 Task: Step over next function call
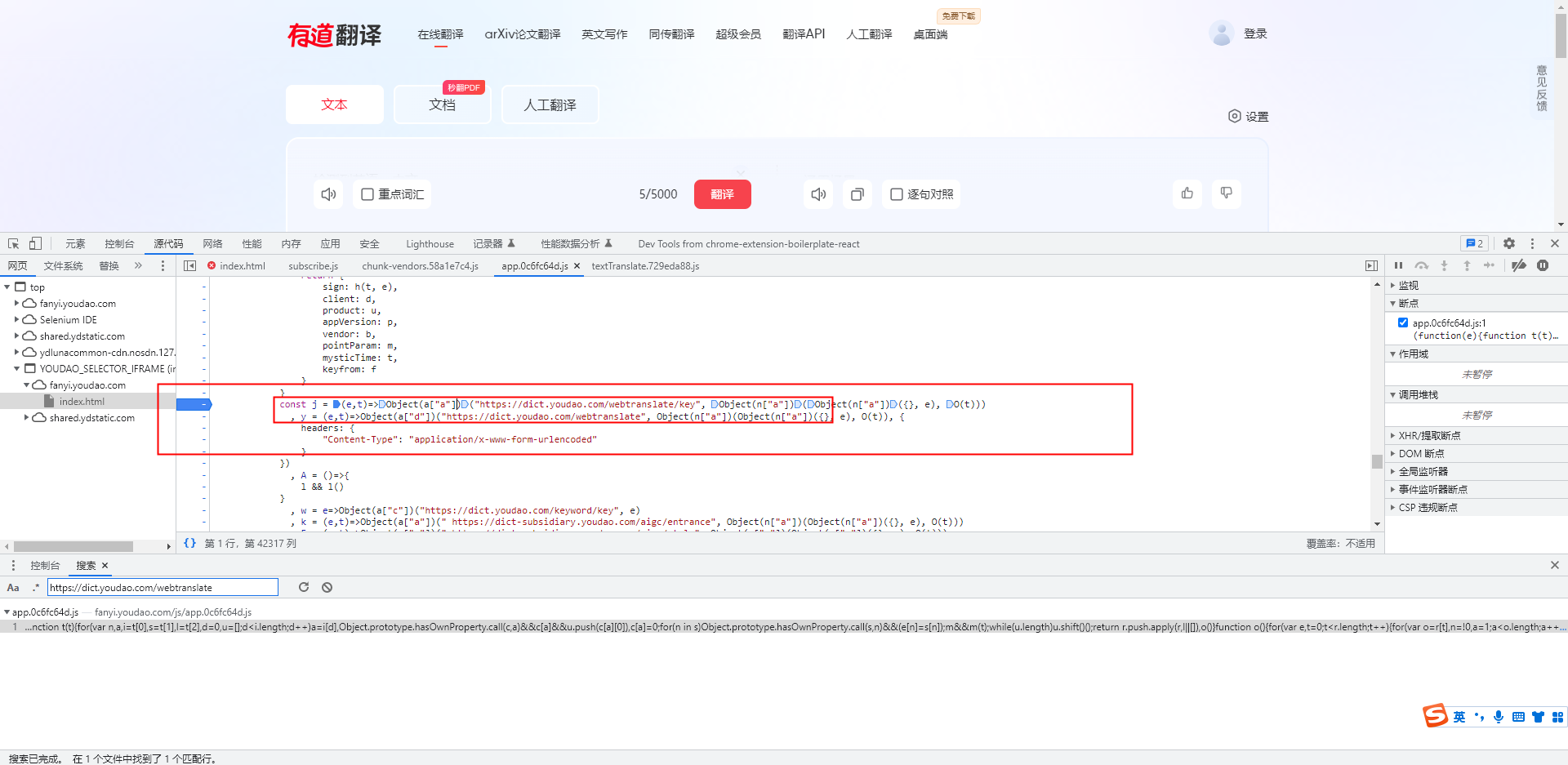(1422, 265)
